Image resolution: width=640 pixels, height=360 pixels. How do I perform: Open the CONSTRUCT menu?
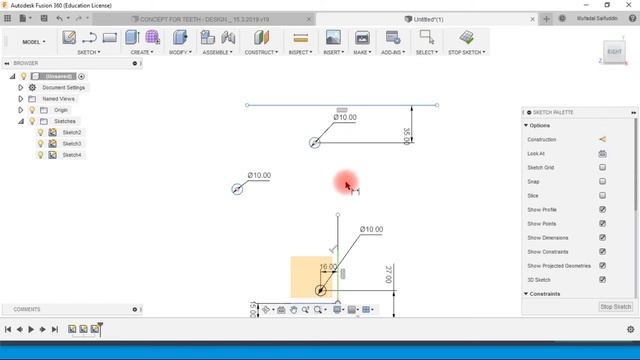coord(261,52)
